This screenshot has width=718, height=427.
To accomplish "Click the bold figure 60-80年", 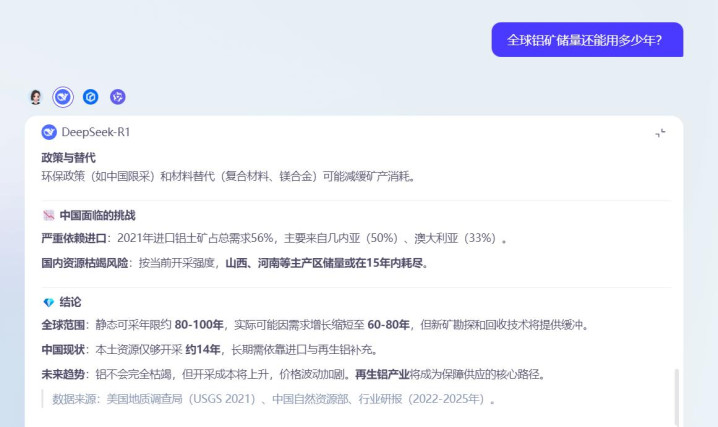I will [x=388, y=325].
